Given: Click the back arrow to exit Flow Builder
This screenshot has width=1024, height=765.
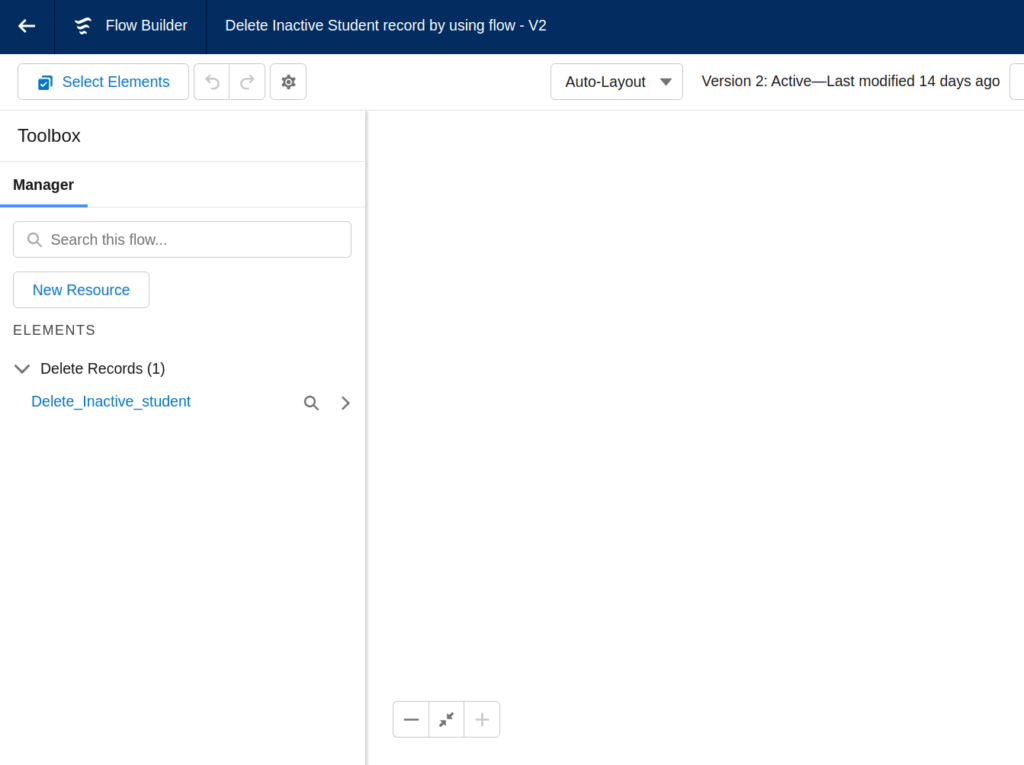Looking at the screenshot, I should (x=27, y=26).
